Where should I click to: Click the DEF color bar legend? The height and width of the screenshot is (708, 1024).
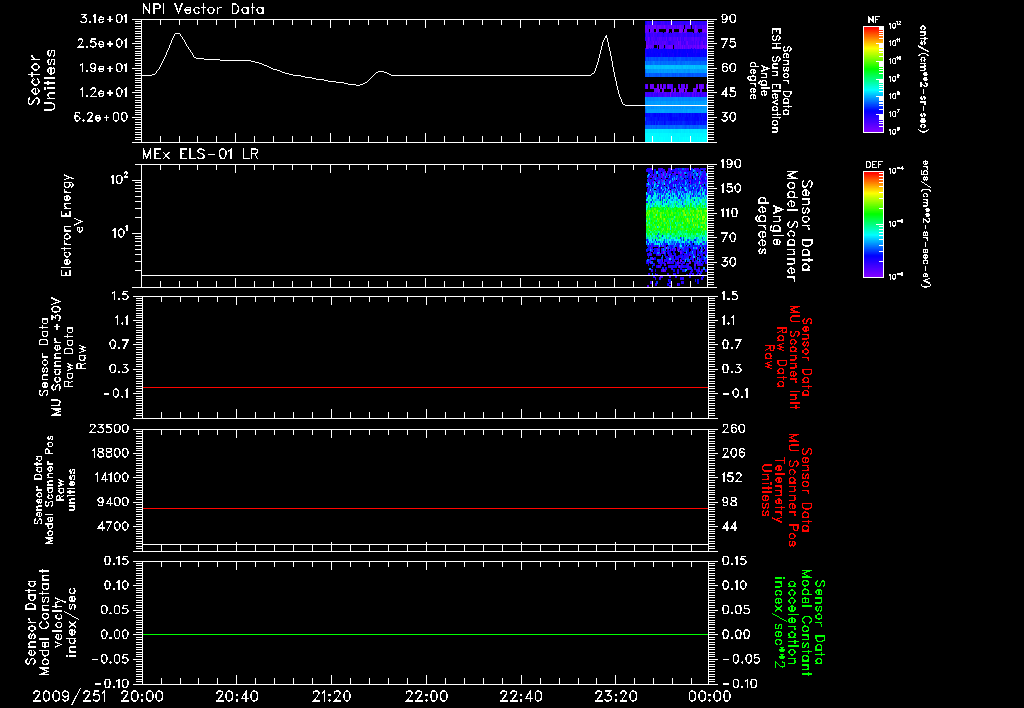[x=873, y=224]
